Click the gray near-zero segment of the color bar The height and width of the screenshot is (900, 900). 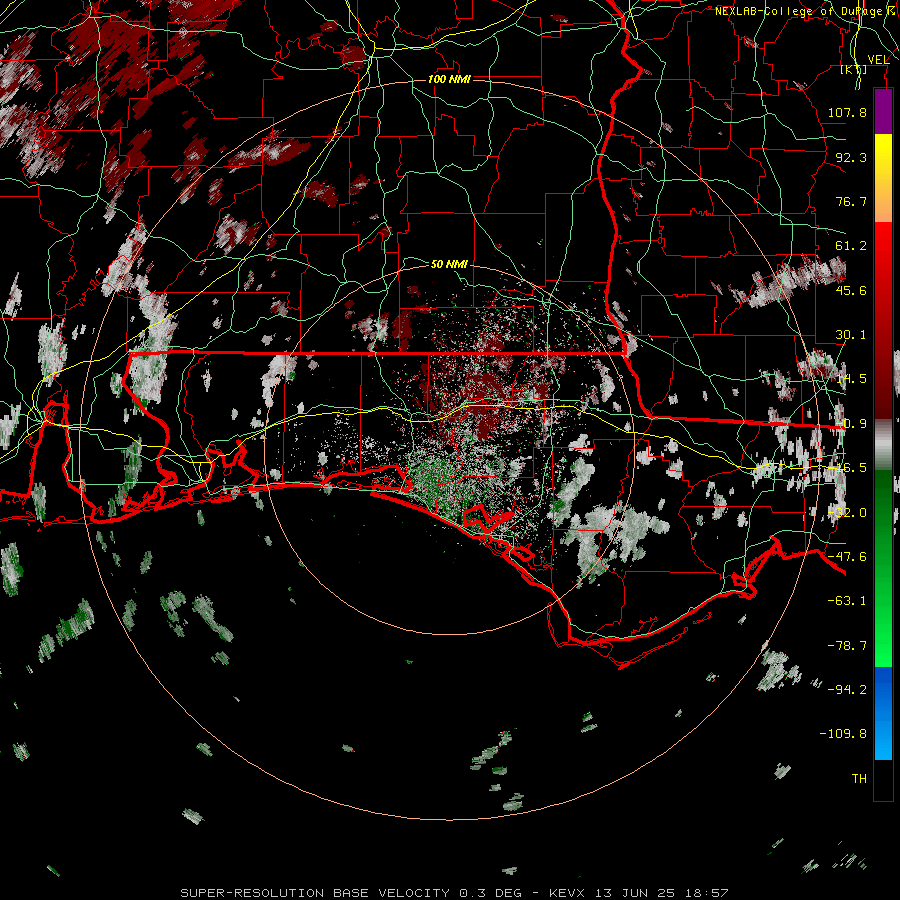883,445
